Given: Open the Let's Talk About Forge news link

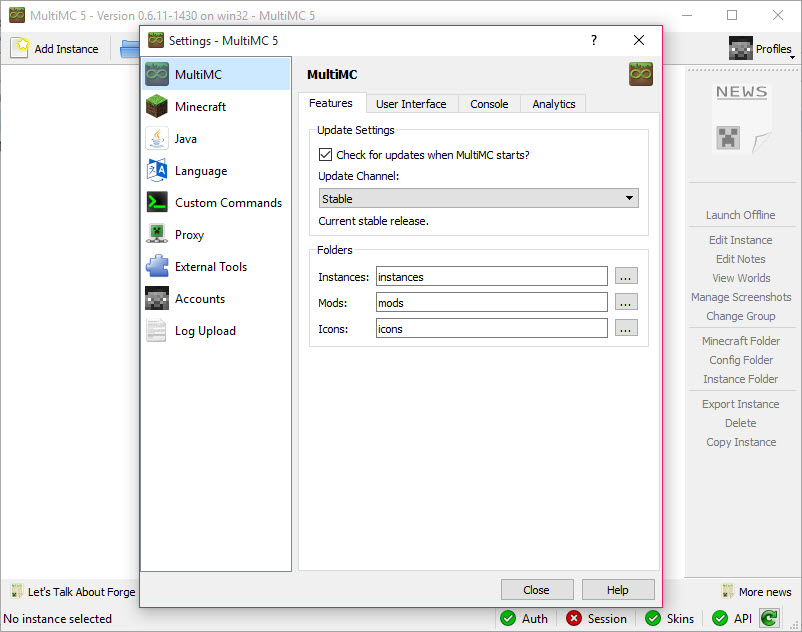Looking at the screenshot, I should pyautogui.click(x=81, y=592).
